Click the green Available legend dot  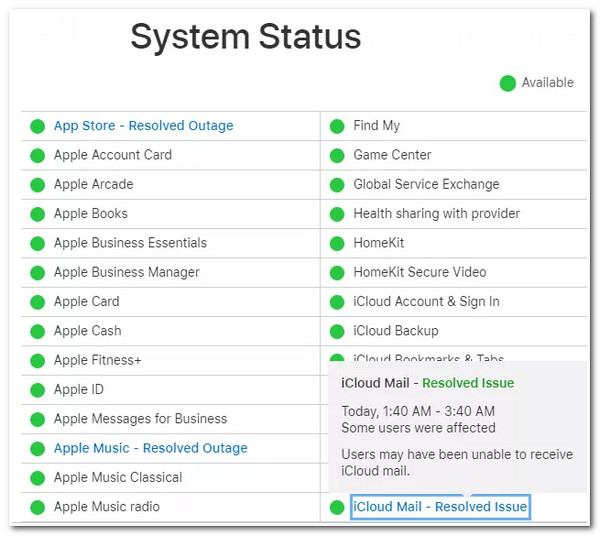click(508, 83)
